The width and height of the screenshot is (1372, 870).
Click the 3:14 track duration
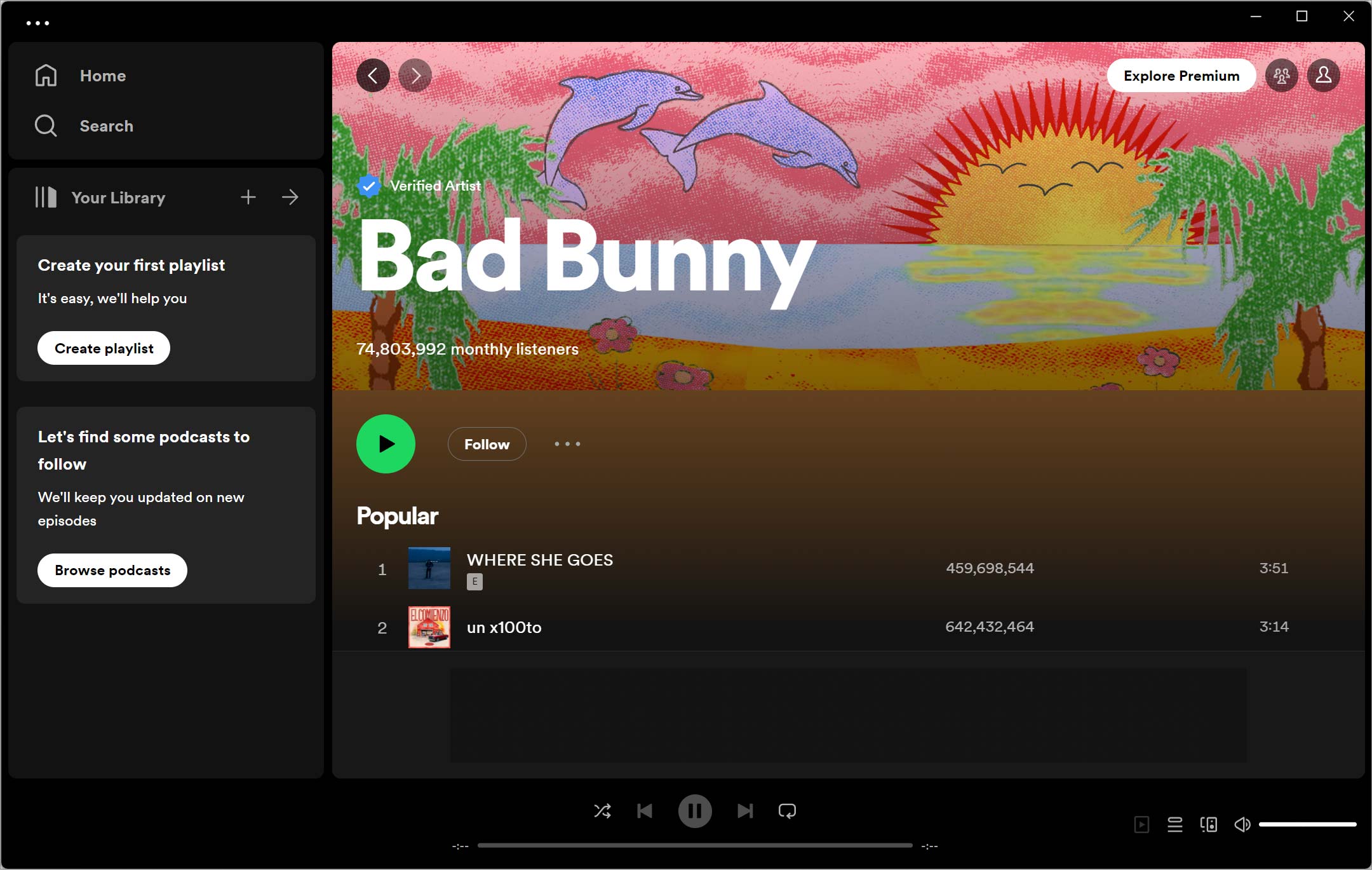tap(1274, 627)
